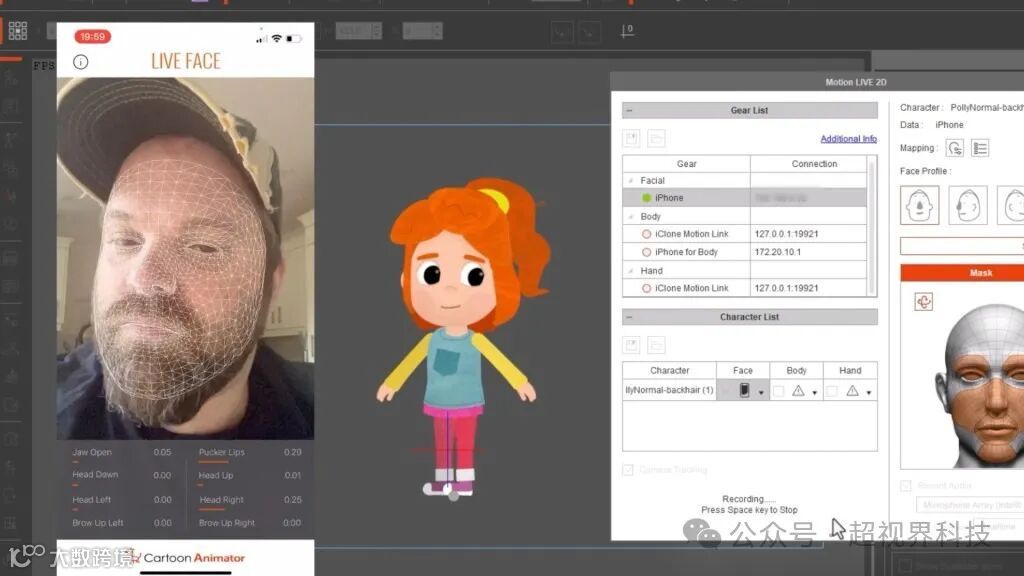
Task: Collapse the Hand group in Gear List
Action: (631, 270)
